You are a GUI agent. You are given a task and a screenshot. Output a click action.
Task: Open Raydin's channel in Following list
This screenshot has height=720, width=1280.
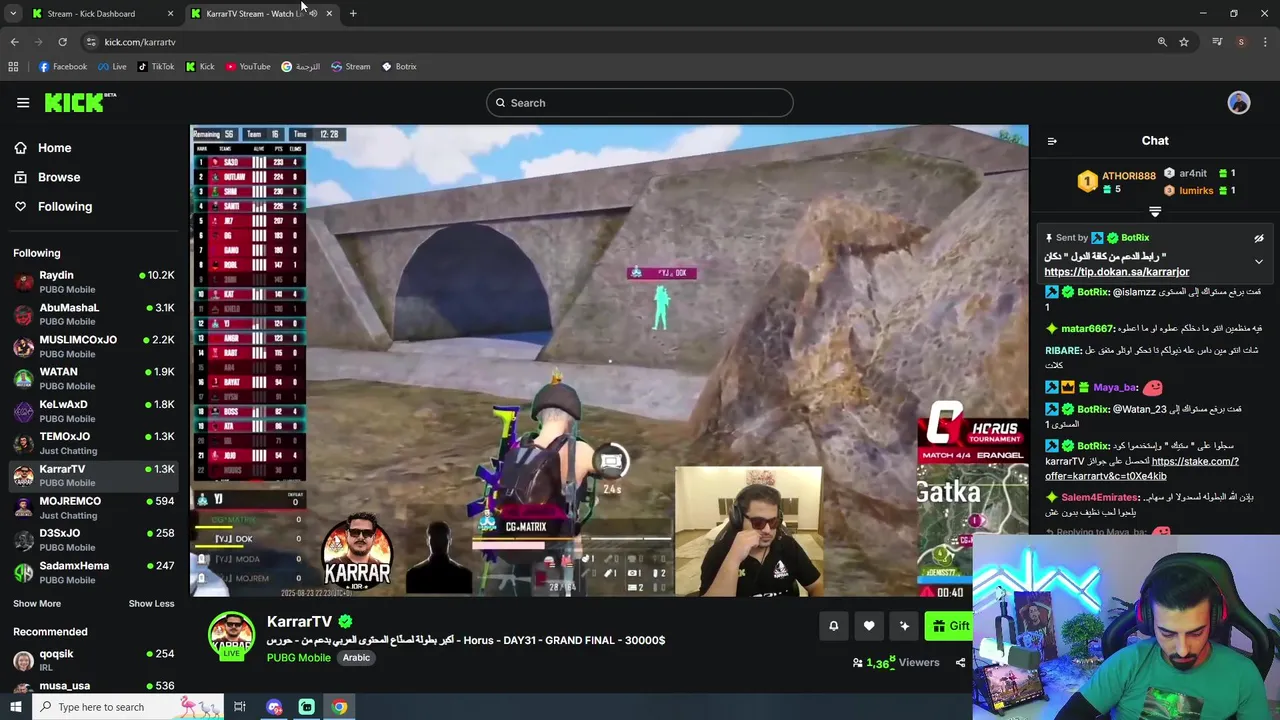tap(94, 282)
